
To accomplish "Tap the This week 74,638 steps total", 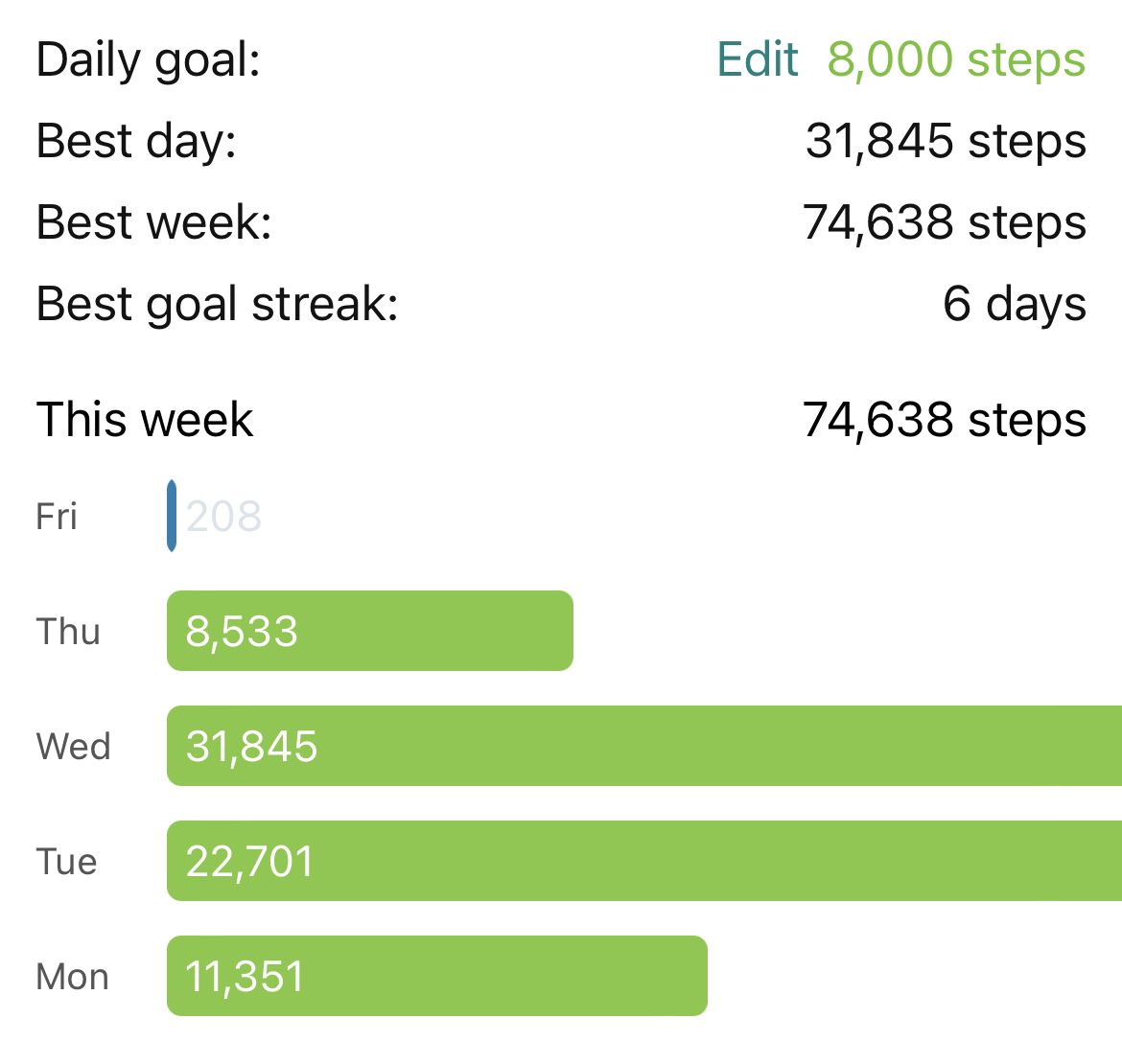I will pyautogui.click(x=945, y=420).
